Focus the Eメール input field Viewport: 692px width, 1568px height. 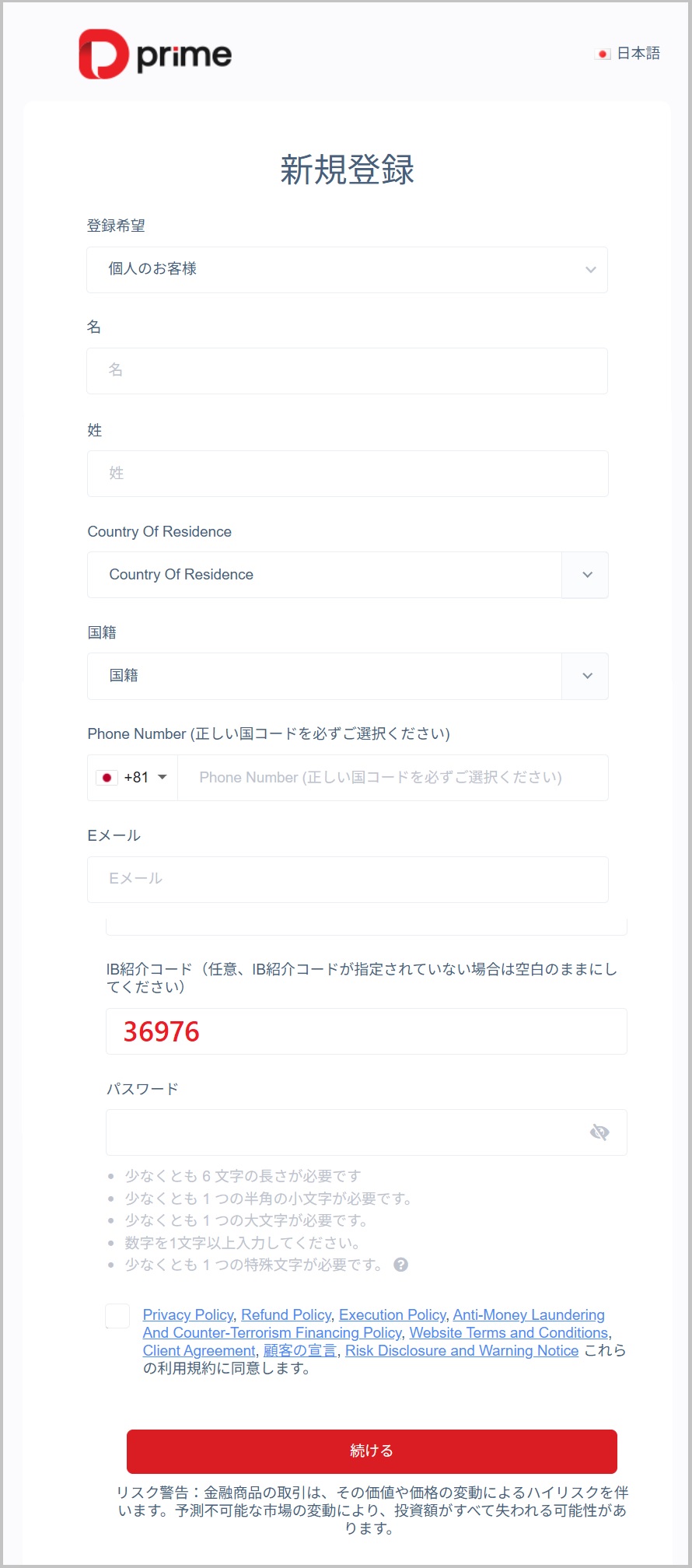(347, 880)
